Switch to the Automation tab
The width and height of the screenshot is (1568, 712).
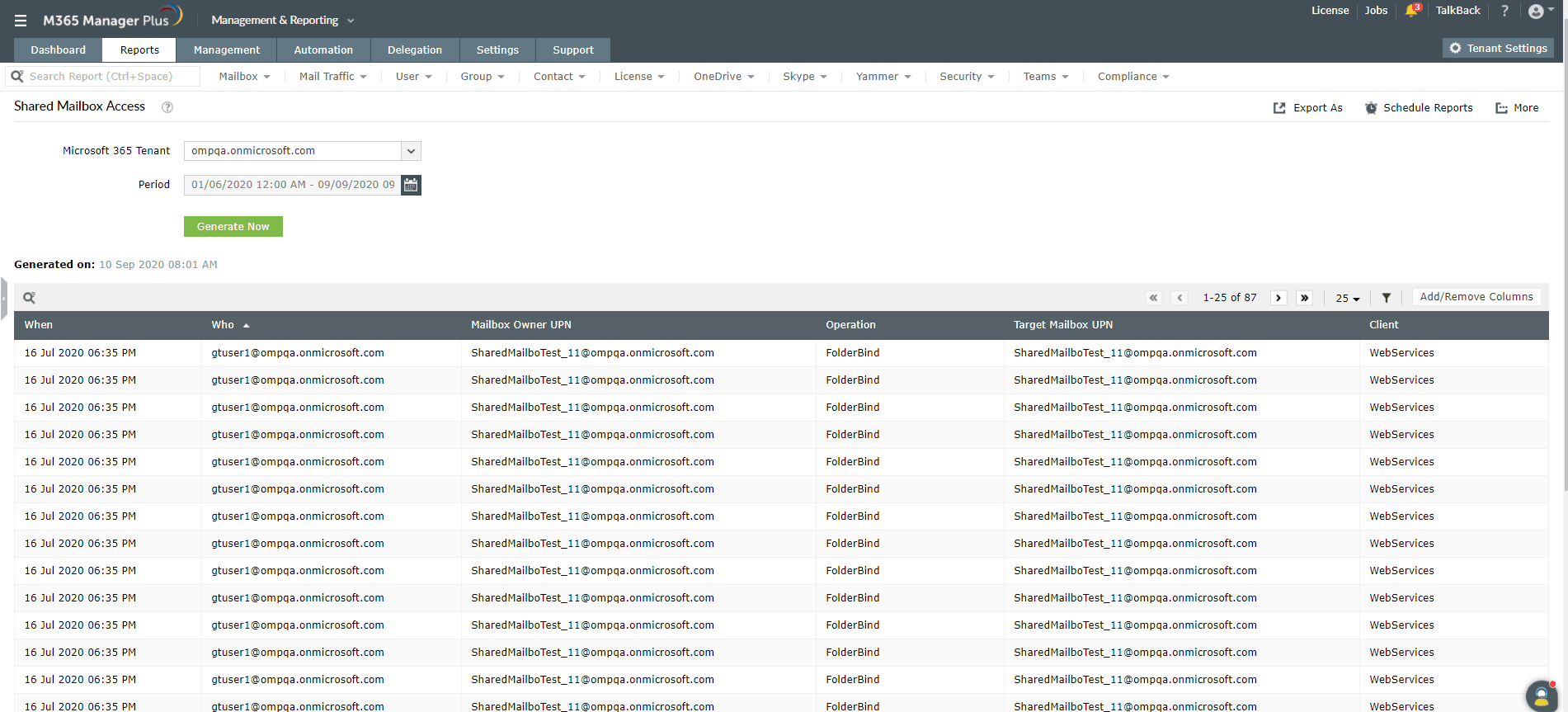pyautogui.click(x=323, y=50)
